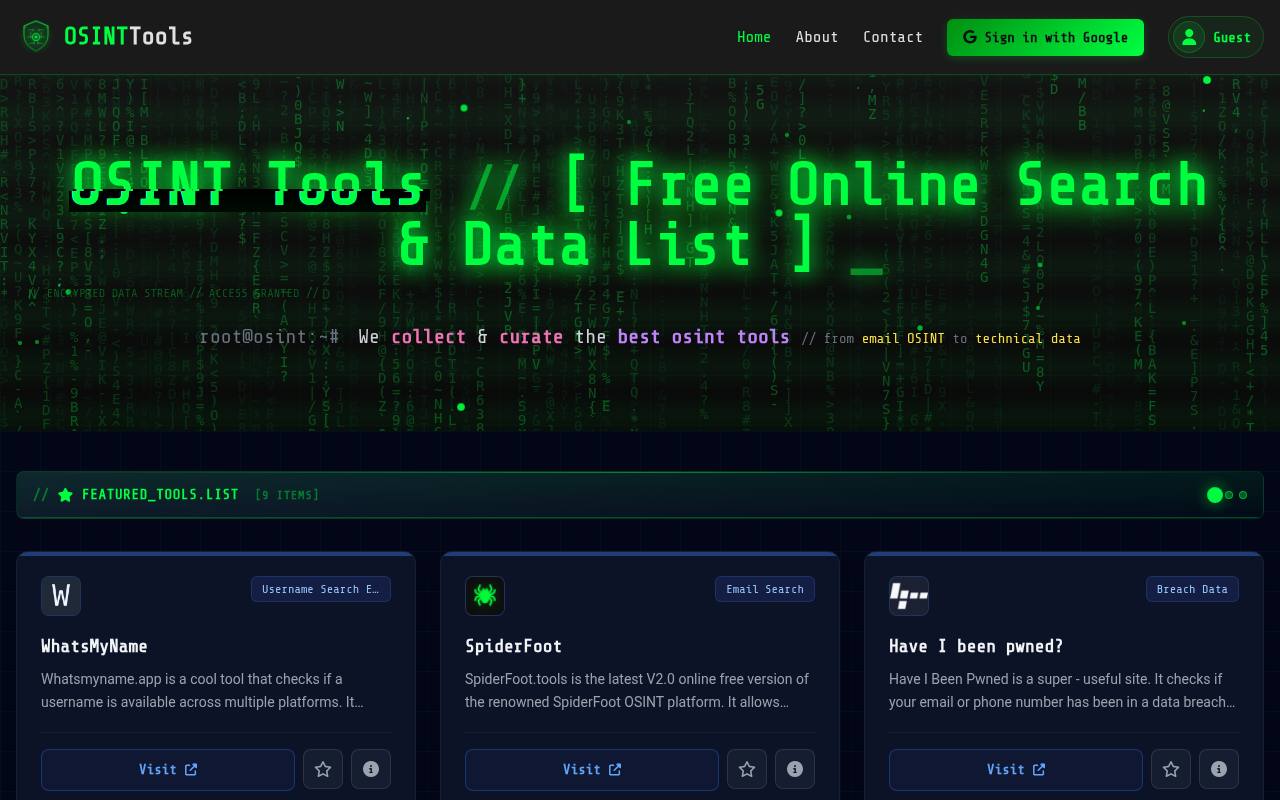This screenshot has height=800, width=1280.
Task: Click the WhatsMyName W logo icon
Action: coord(61,596)
